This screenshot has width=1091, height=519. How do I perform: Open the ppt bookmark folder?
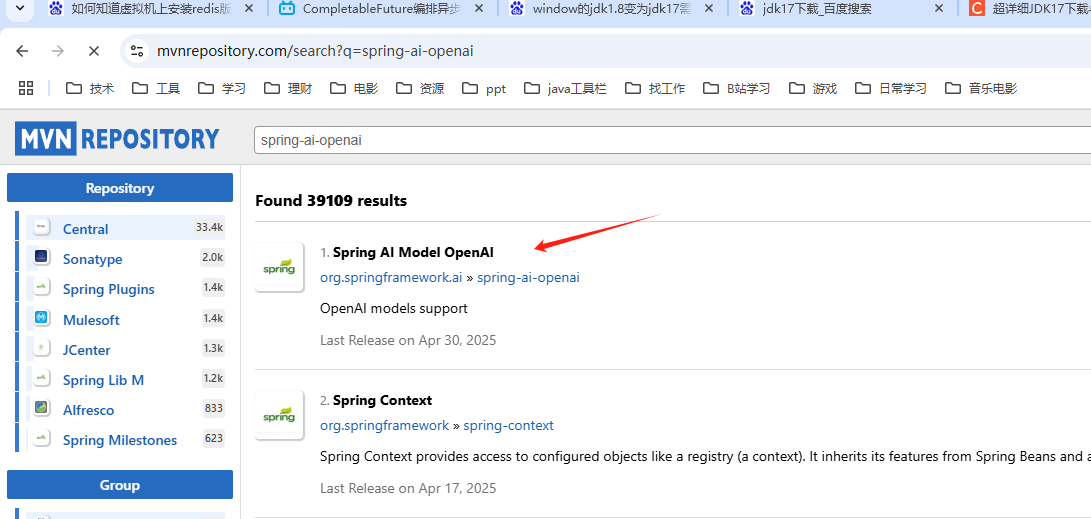click(484, 88)
